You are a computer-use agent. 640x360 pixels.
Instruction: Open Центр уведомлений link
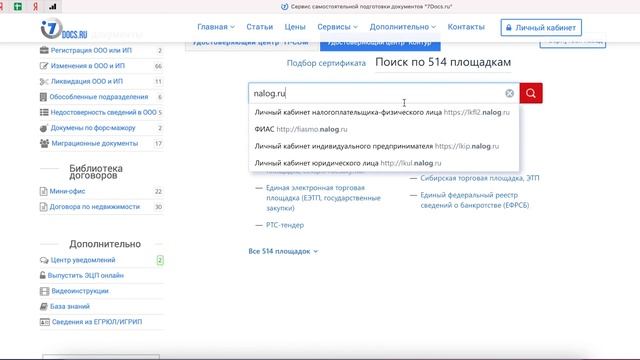click(x=83, y=260)
